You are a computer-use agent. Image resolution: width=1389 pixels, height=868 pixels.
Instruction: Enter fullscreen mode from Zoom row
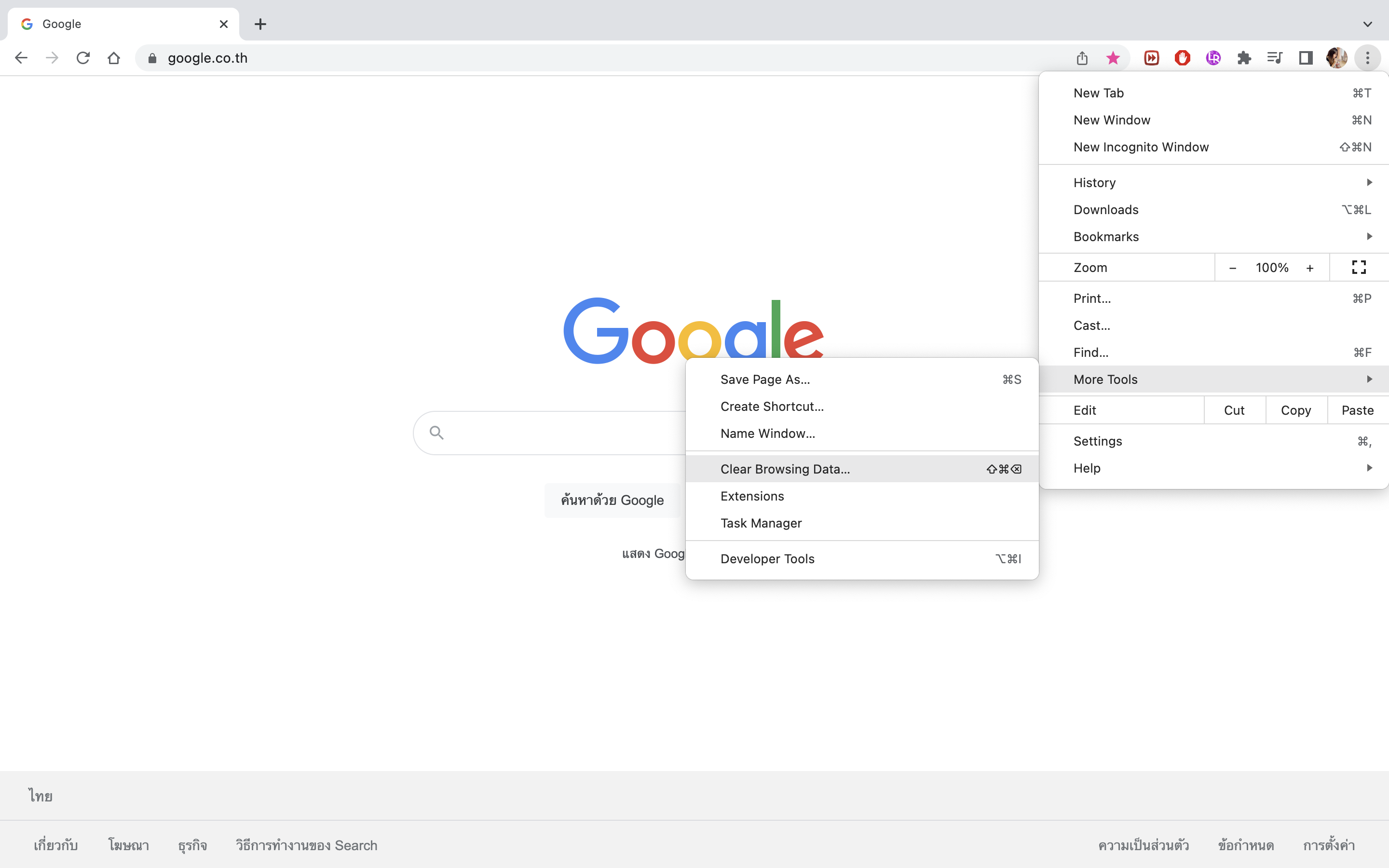pos(1359,268)
